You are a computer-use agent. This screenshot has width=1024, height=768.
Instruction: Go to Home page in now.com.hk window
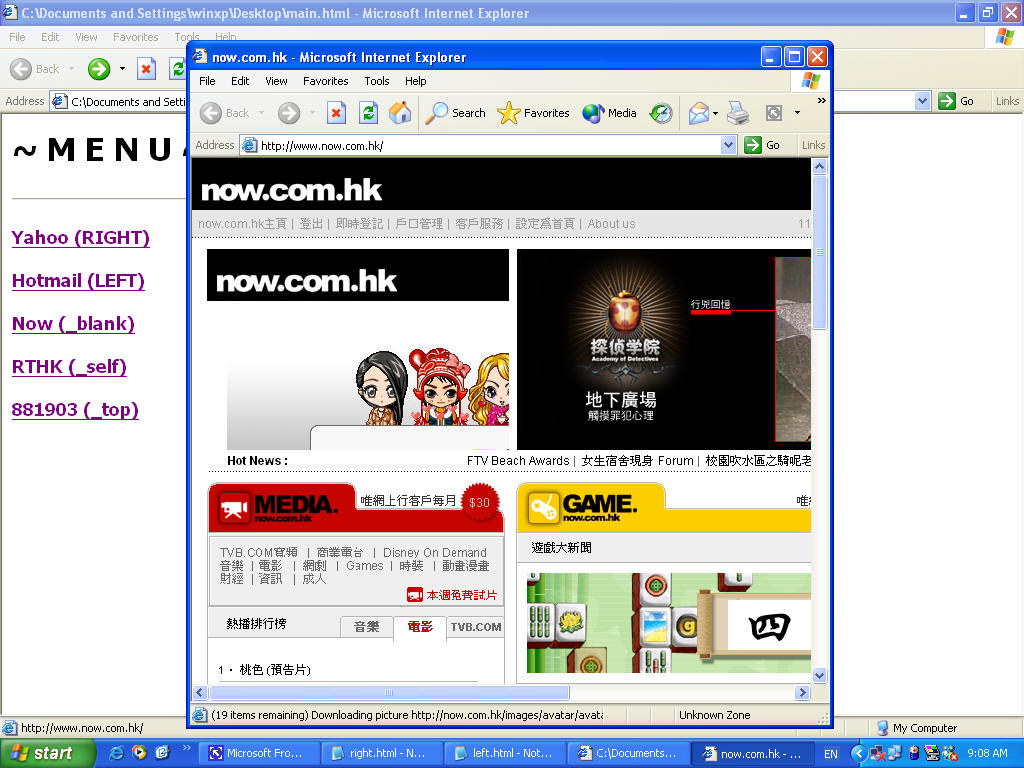click(x=400, y=113)
